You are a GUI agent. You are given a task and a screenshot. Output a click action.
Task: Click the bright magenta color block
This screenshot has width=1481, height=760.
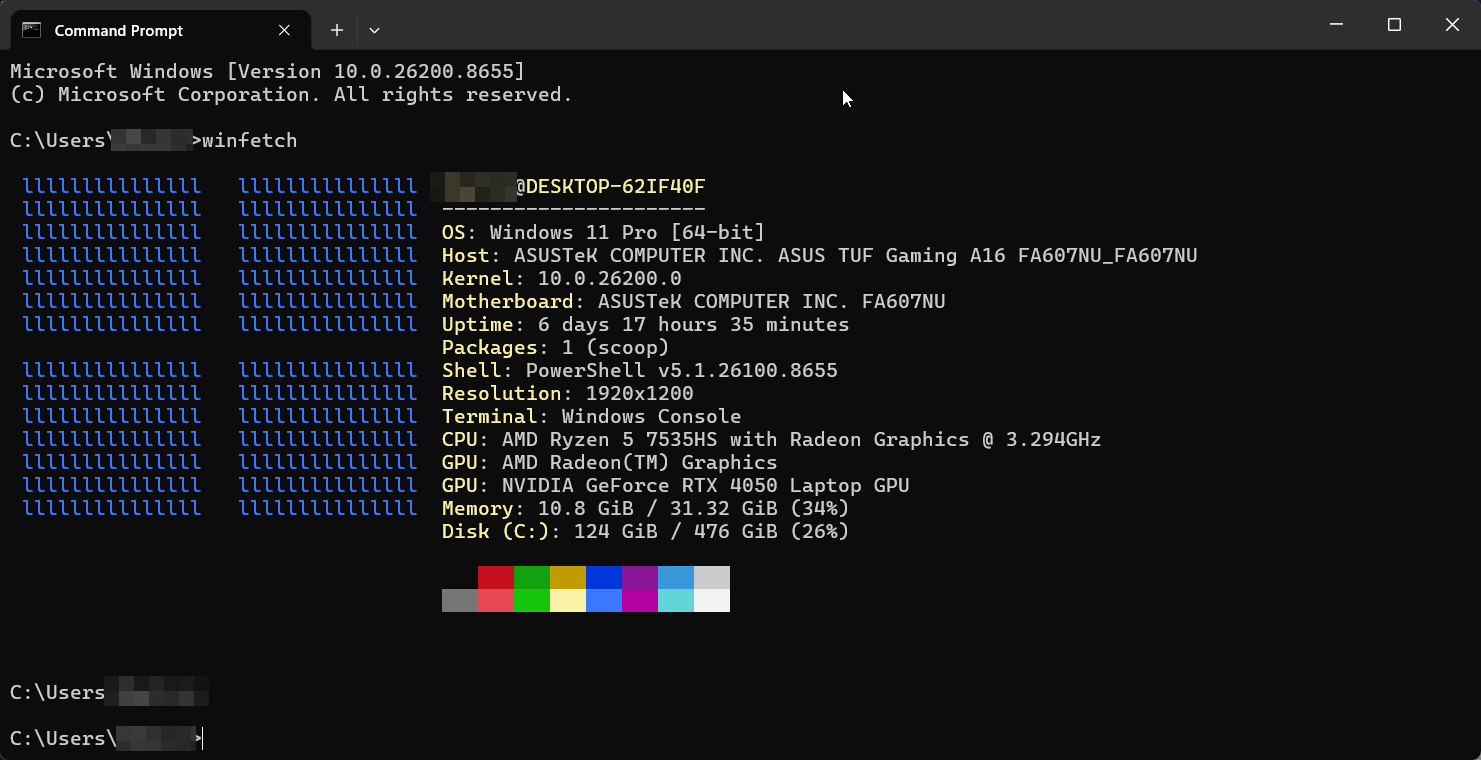[x=640, y=600]
